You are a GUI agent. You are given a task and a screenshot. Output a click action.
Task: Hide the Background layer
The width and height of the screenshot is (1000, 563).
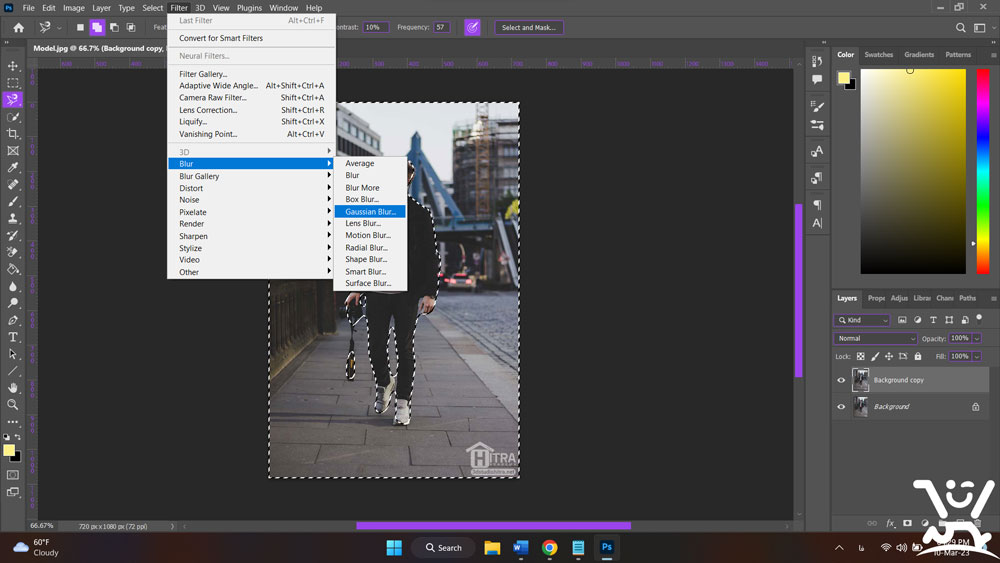(x=841, y=407)
